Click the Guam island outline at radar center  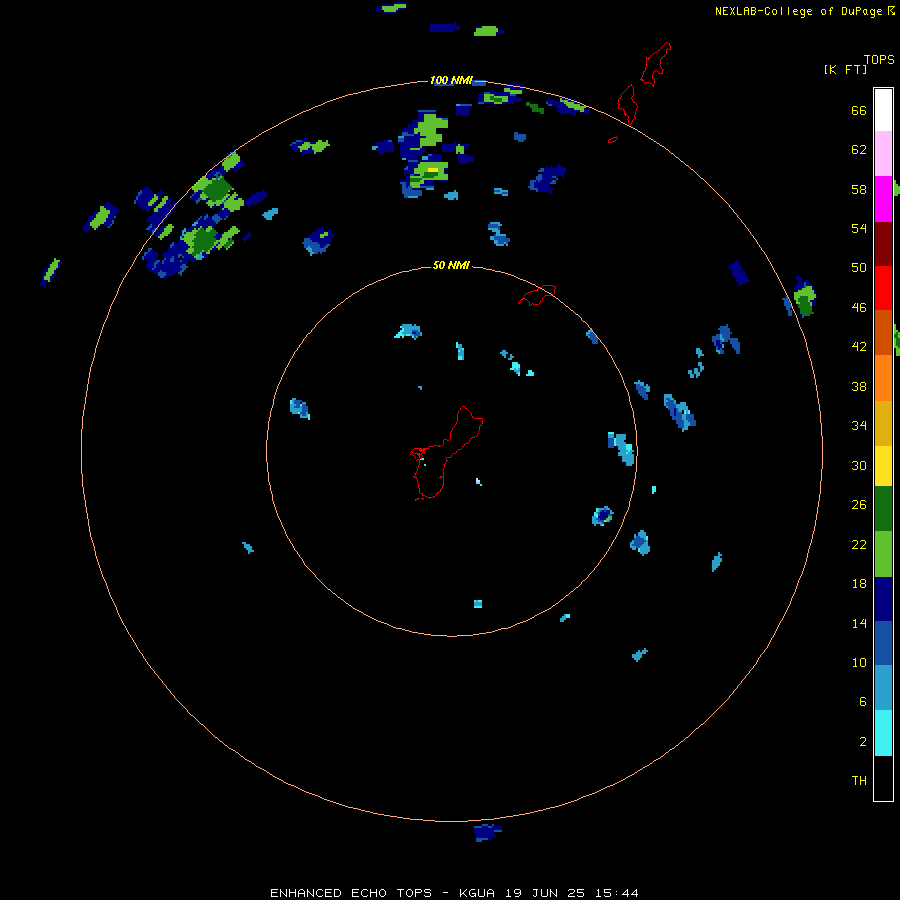click(447, 453)
